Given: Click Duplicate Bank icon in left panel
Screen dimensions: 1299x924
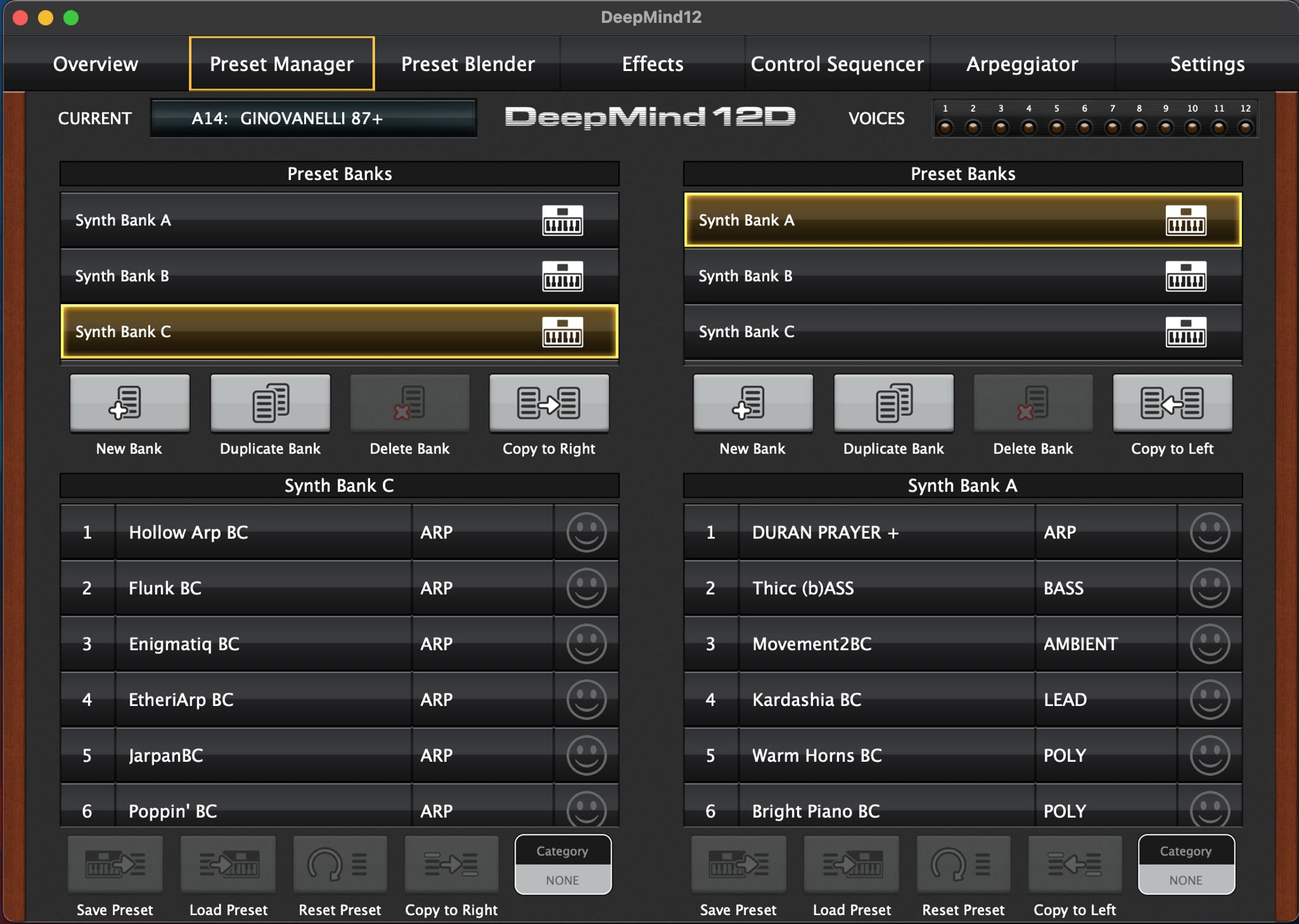Looking at the screenshot, I should 270,403.
